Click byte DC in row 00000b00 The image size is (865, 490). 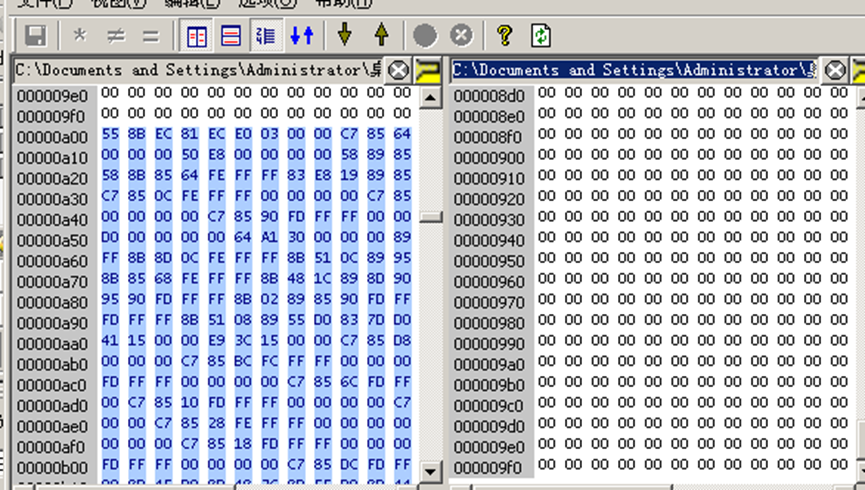349,465
